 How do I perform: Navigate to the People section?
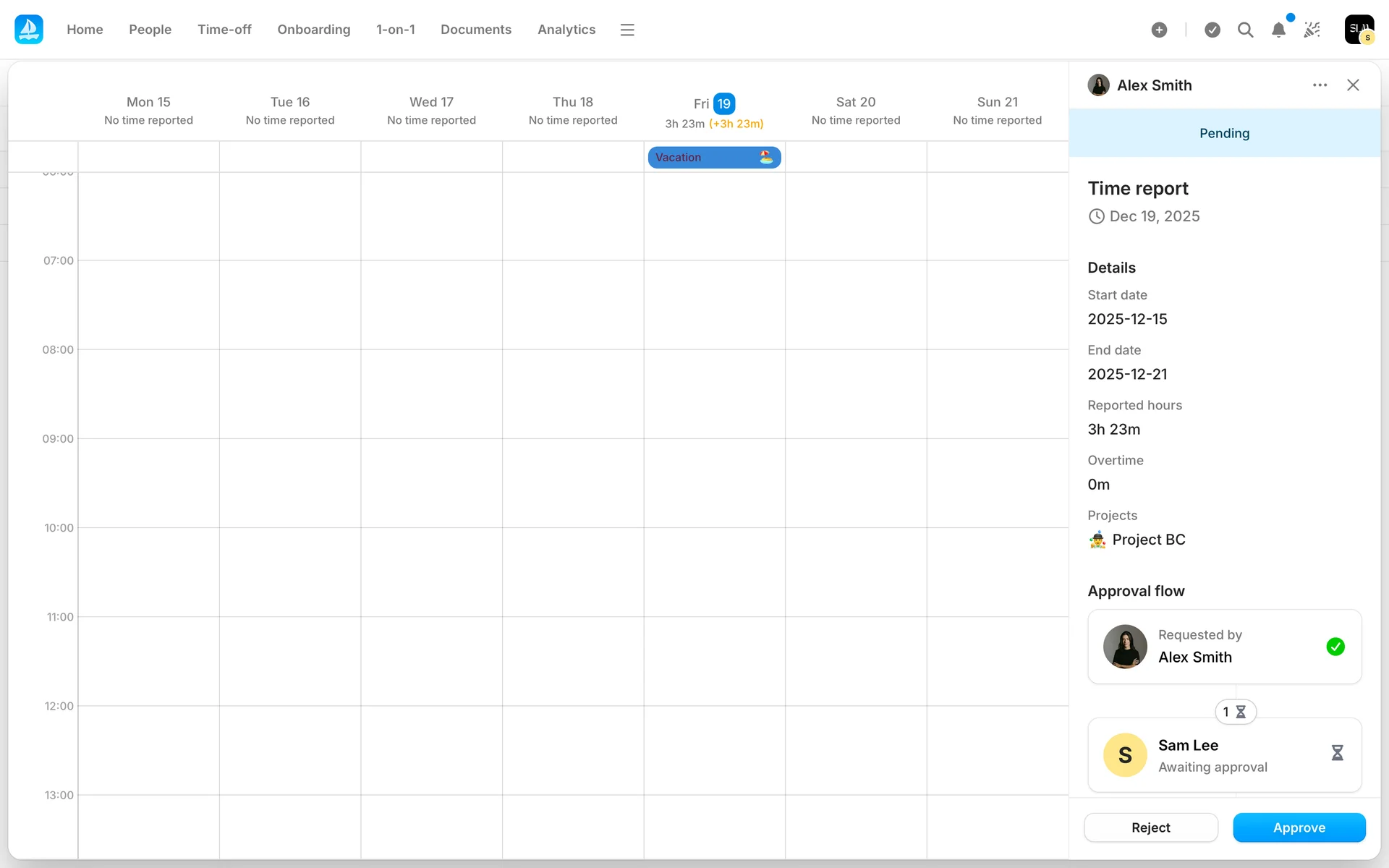[150, 30]
